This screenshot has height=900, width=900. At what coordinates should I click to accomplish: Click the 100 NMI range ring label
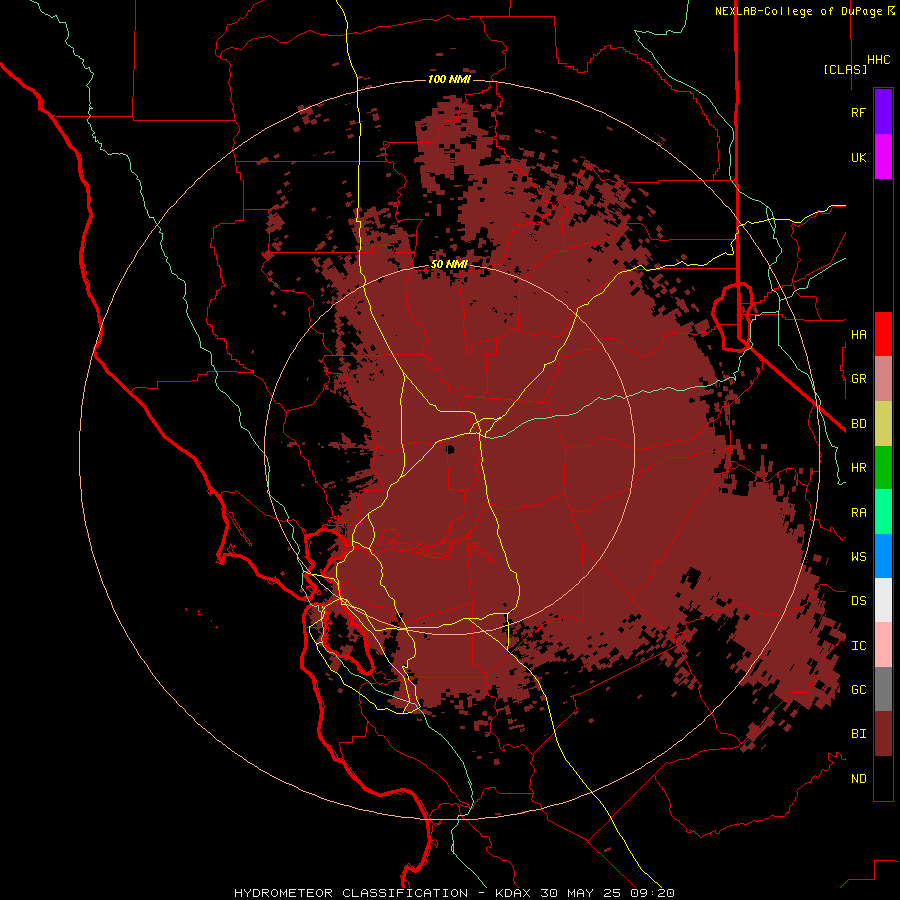tap(449, 79)
